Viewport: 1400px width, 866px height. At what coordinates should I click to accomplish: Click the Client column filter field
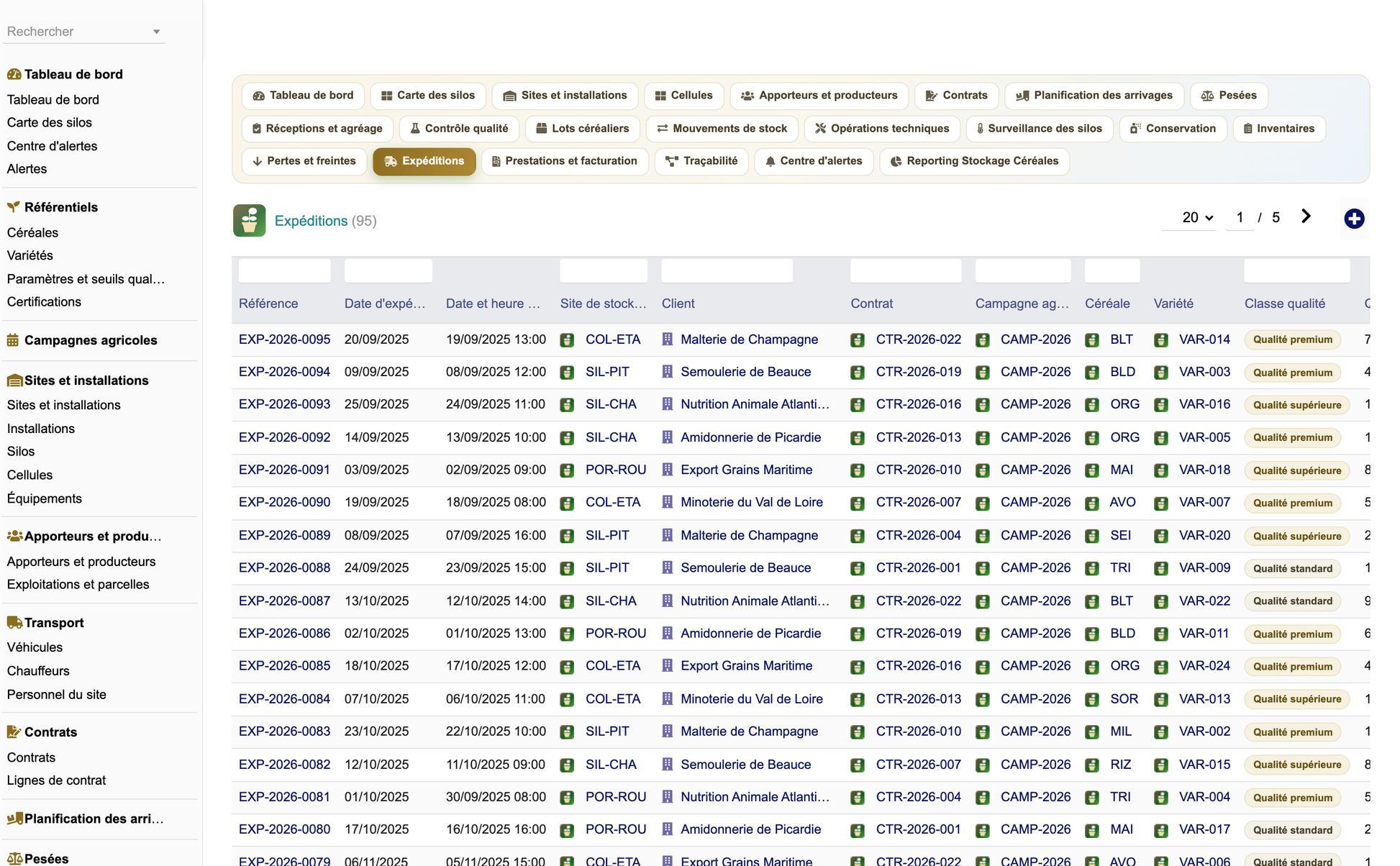pyautogui.click(x=727, y=270)
